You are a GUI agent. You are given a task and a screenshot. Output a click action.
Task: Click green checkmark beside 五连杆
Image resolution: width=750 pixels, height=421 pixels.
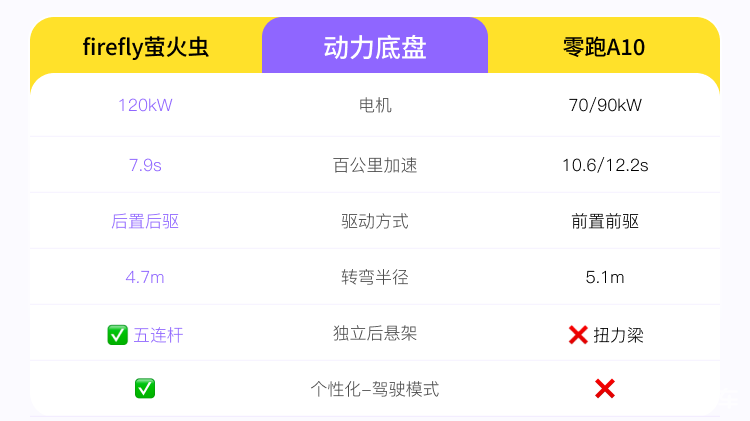tap(117, 335)
